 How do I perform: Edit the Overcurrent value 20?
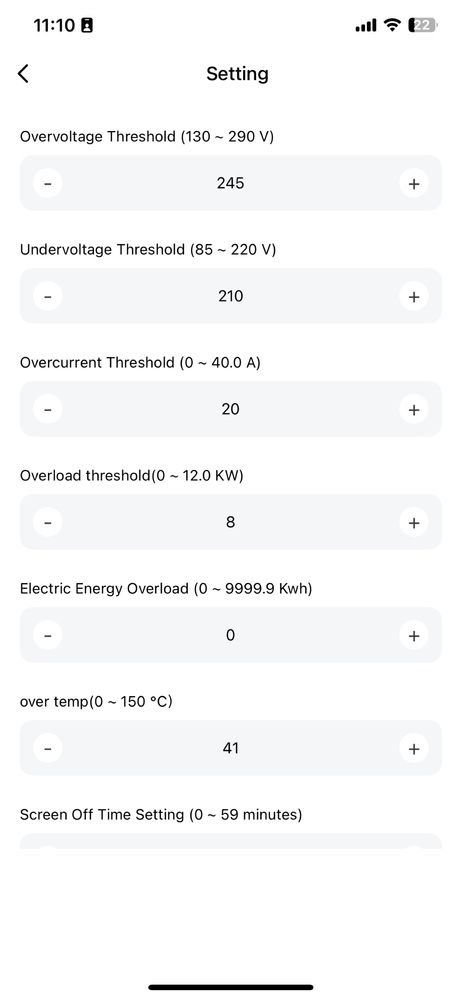click(x=231, y=409)
